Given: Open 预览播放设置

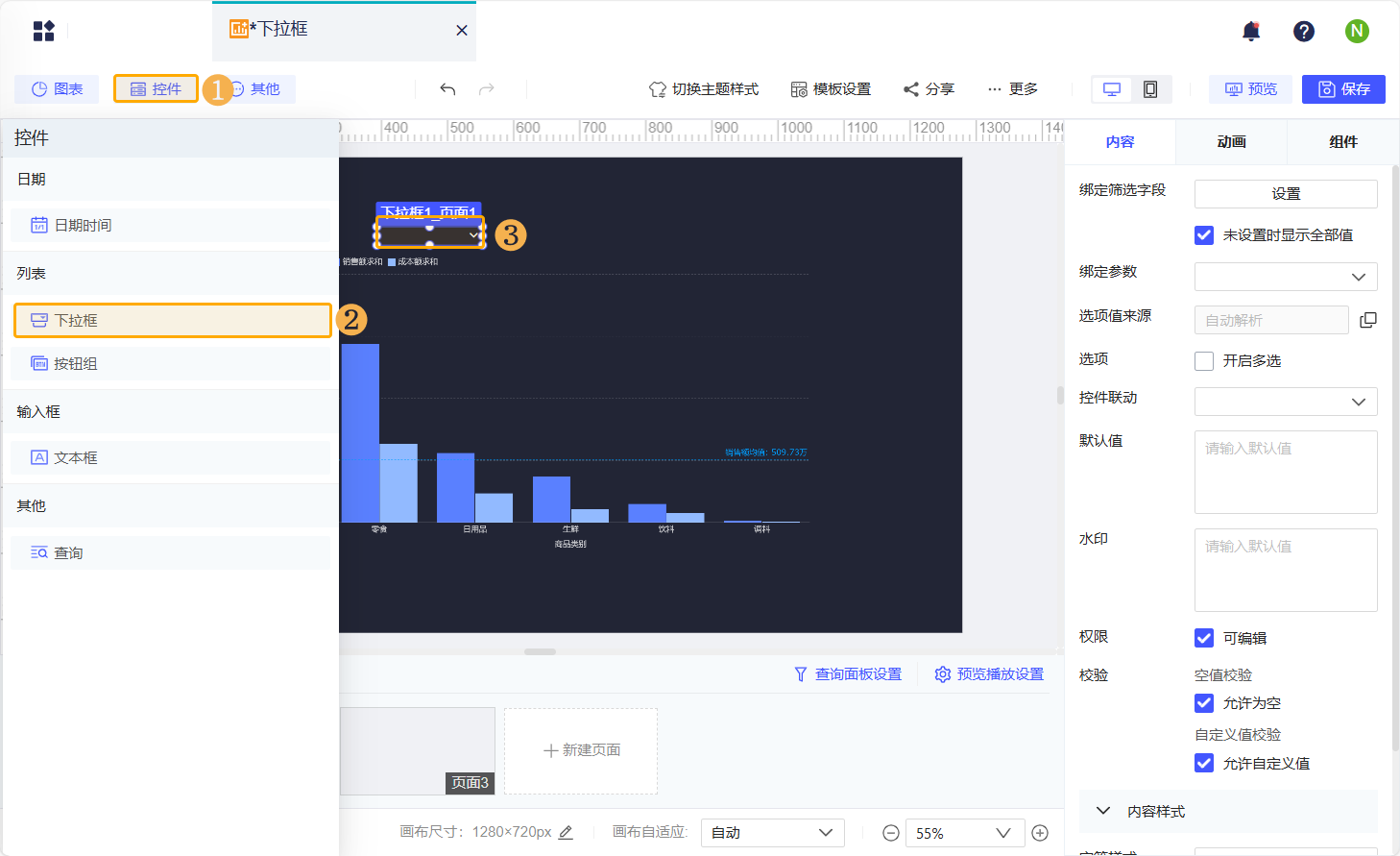Looking at the screenshot, I should pos(989,674).
